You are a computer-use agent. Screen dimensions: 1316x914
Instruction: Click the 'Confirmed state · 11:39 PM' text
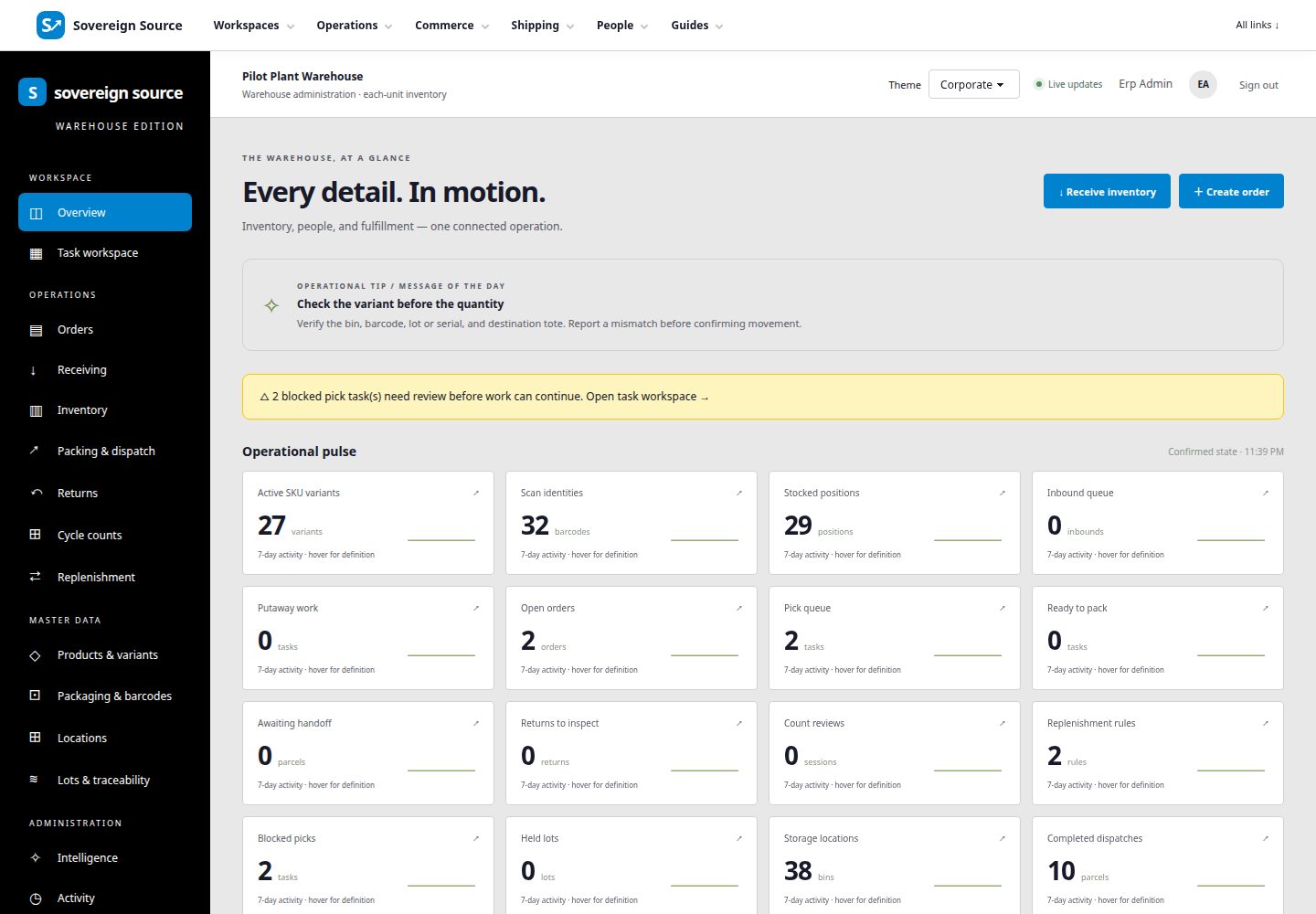(x=1226, y=452)
